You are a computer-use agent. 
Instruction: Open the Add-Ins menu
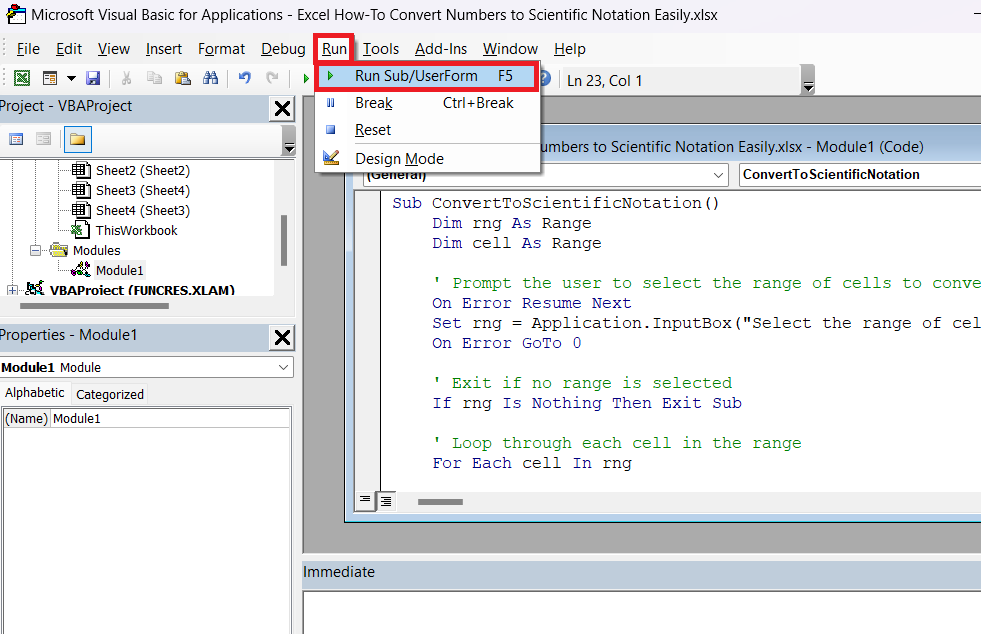tap(441, 49)
